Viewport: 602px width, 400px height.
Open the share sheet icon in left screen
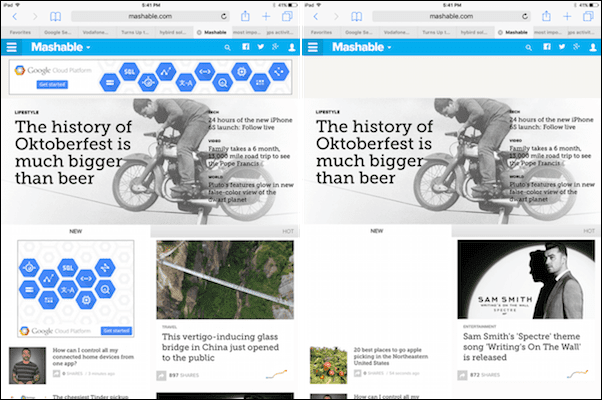[x=245, y=16]
